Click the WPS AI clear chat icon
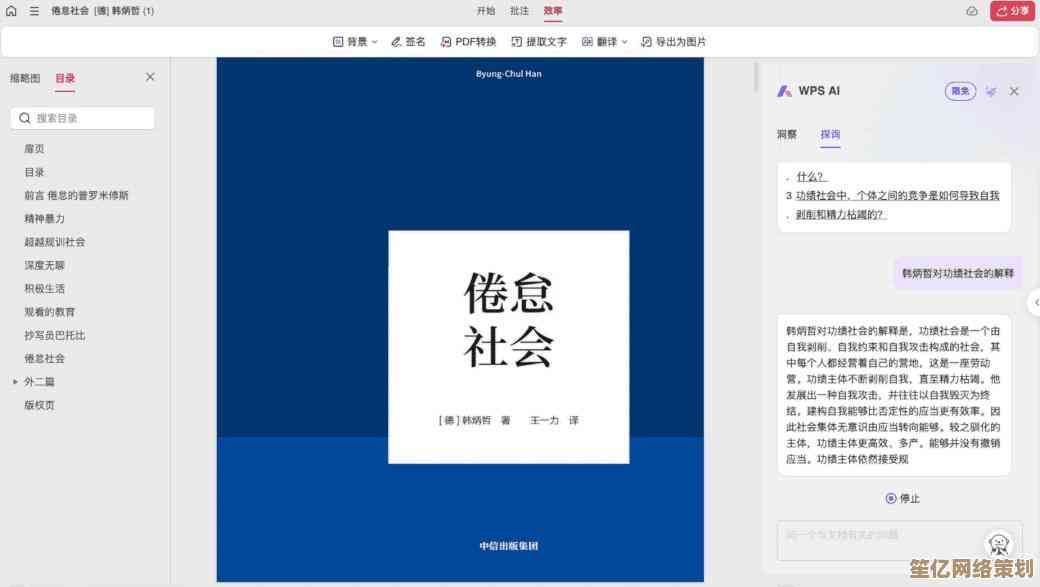Screen dimensions: 1040x587 990,91
